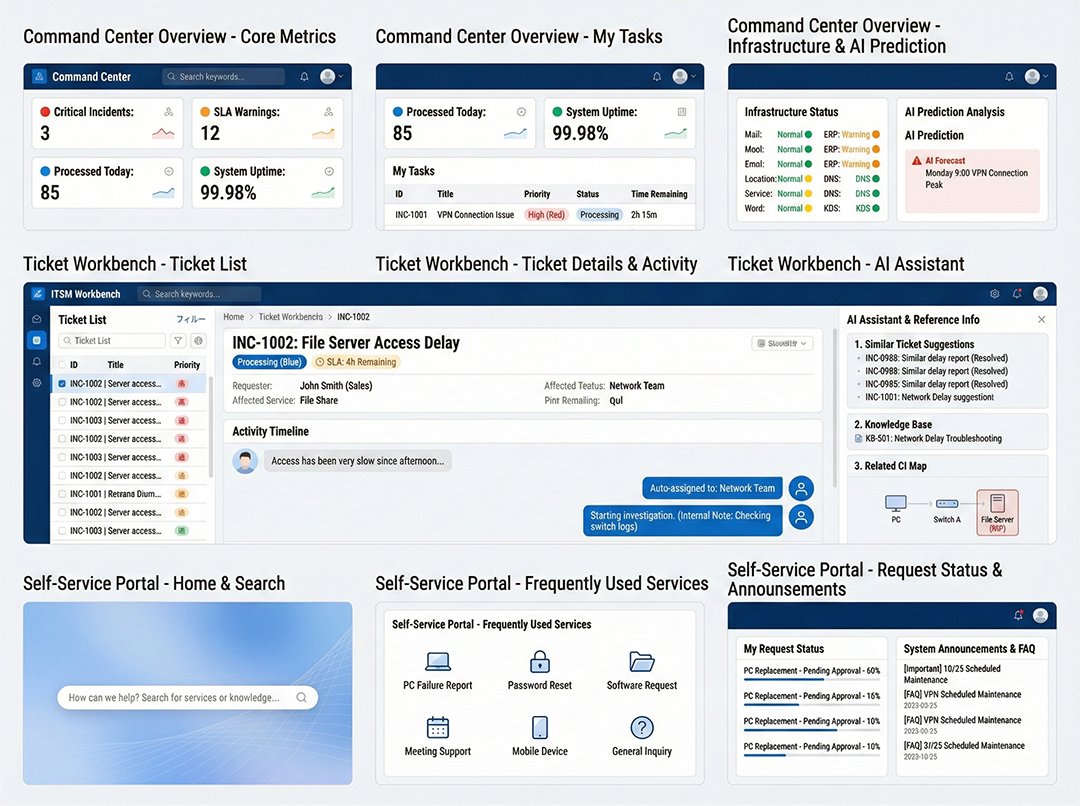Toggle the select-all checkbox beside the ID column header
Image resolution: width=1080 pixels, height=806 pixels.
(63, 364)
